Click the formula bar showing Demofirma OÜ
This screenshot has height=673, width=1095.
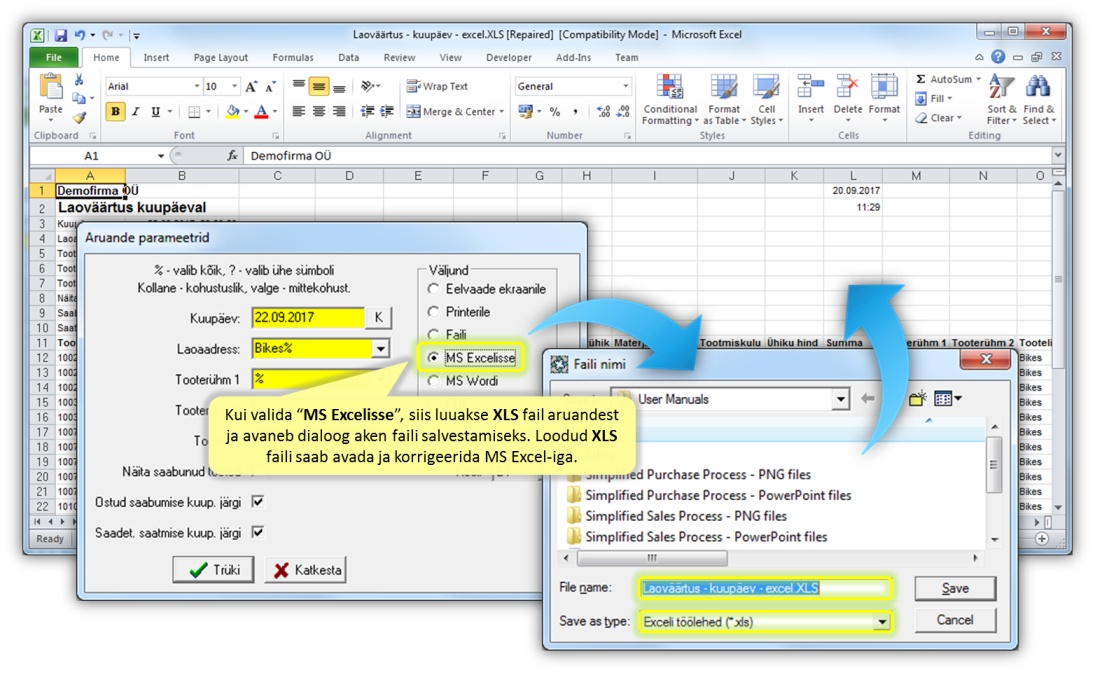647,156
